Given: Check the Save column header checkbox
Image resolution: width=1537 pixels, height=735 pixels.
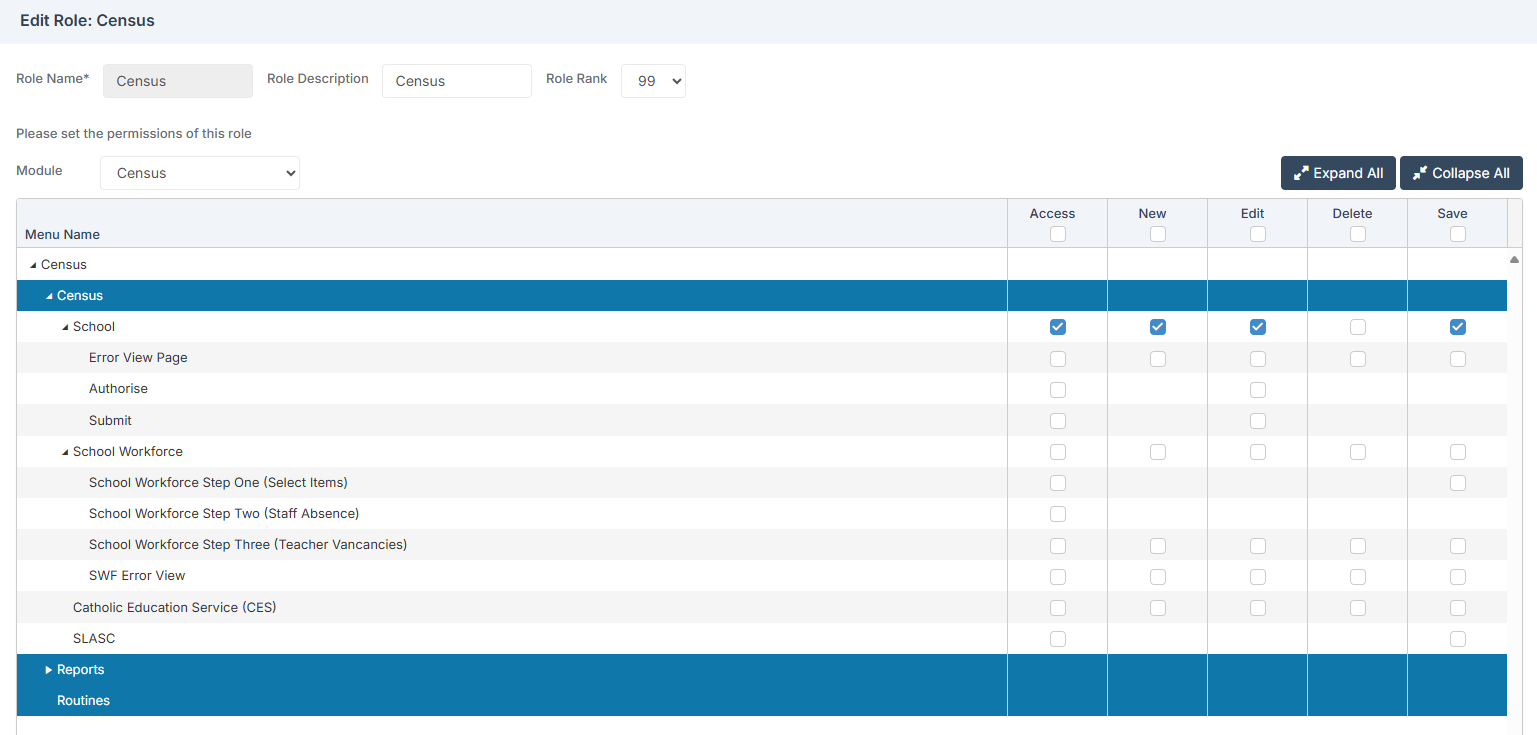Looking at the screenshot, I should click(1457, 233).
